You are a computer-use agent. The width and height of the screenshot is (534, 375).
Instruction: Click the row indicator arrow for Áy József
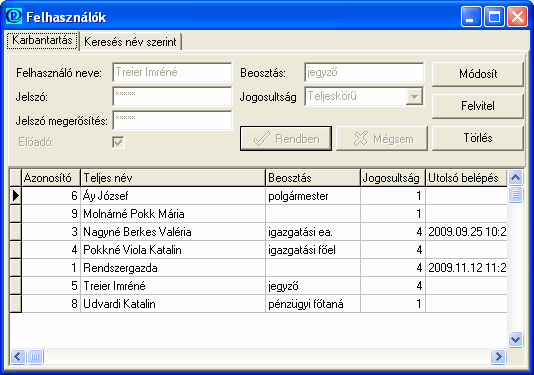click(x=16, y=196)
